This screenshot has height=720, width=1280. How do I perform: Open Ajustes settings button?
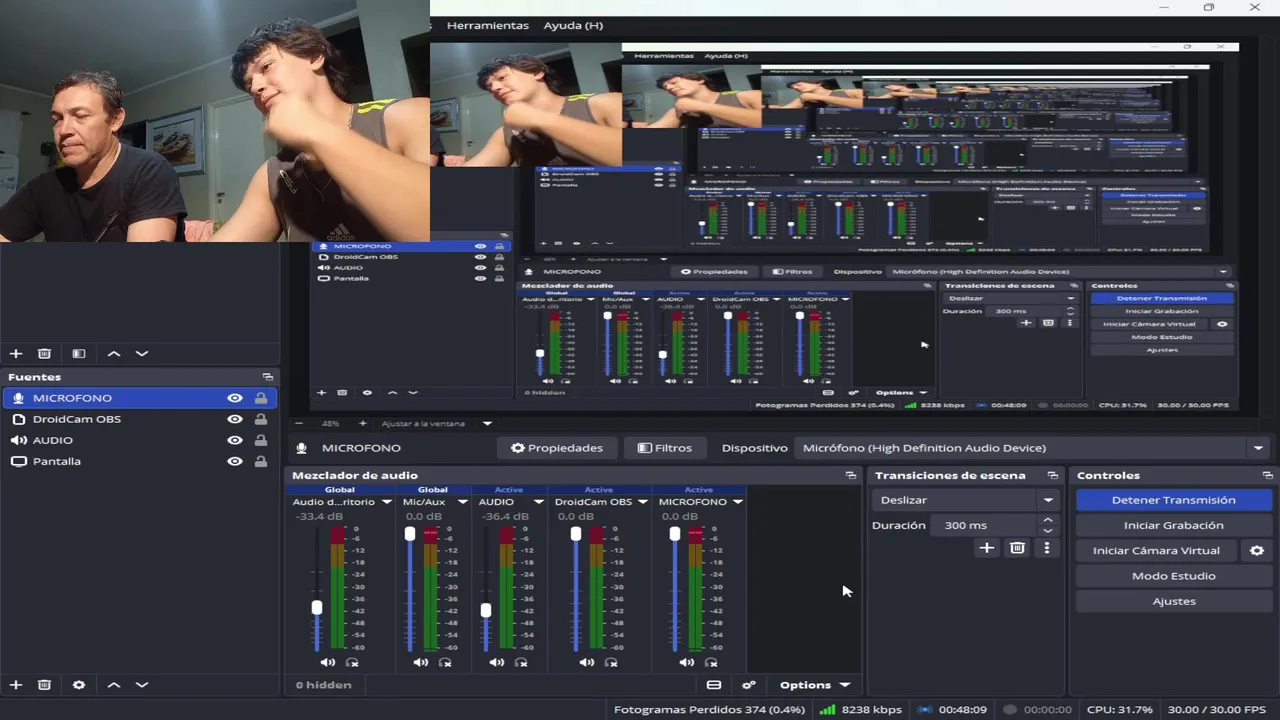coord(1174,601)
